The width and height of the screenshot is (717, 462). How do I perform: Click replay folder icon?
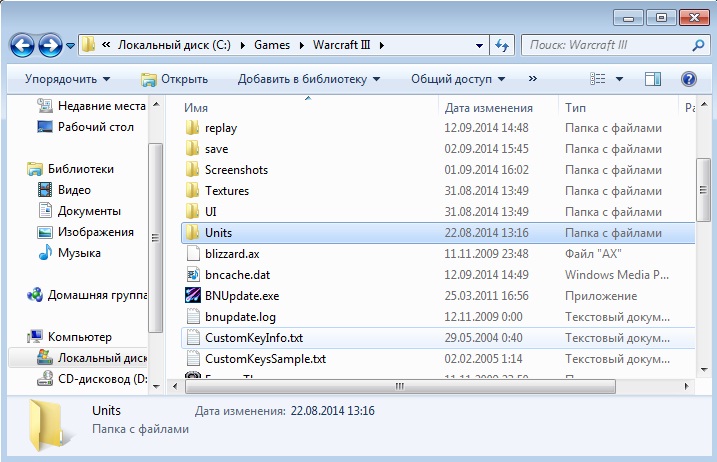193,128
